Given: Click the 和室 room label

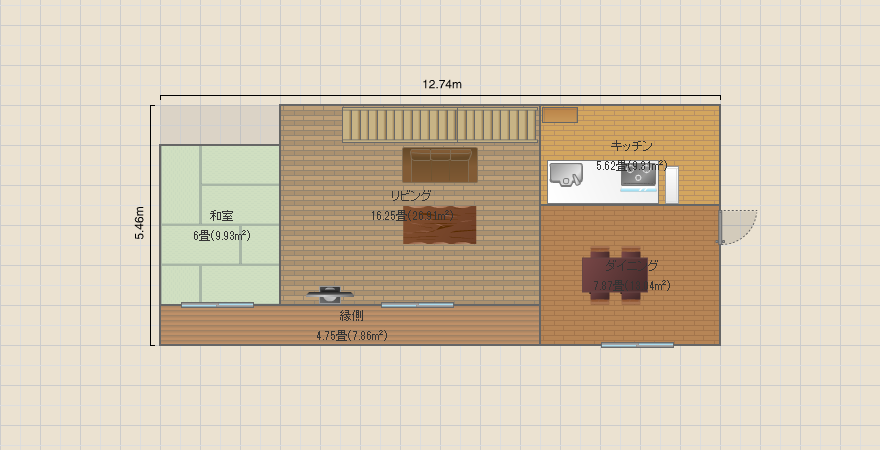Looking at the screenshot, I should (221, 215).
